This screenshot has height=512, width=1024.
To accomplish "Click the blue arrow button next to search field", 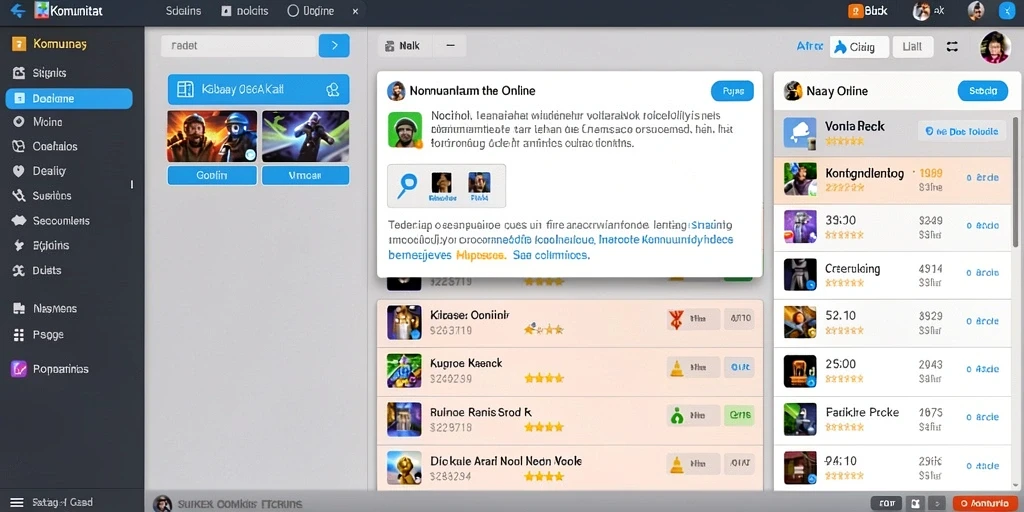I will [334, 46].
